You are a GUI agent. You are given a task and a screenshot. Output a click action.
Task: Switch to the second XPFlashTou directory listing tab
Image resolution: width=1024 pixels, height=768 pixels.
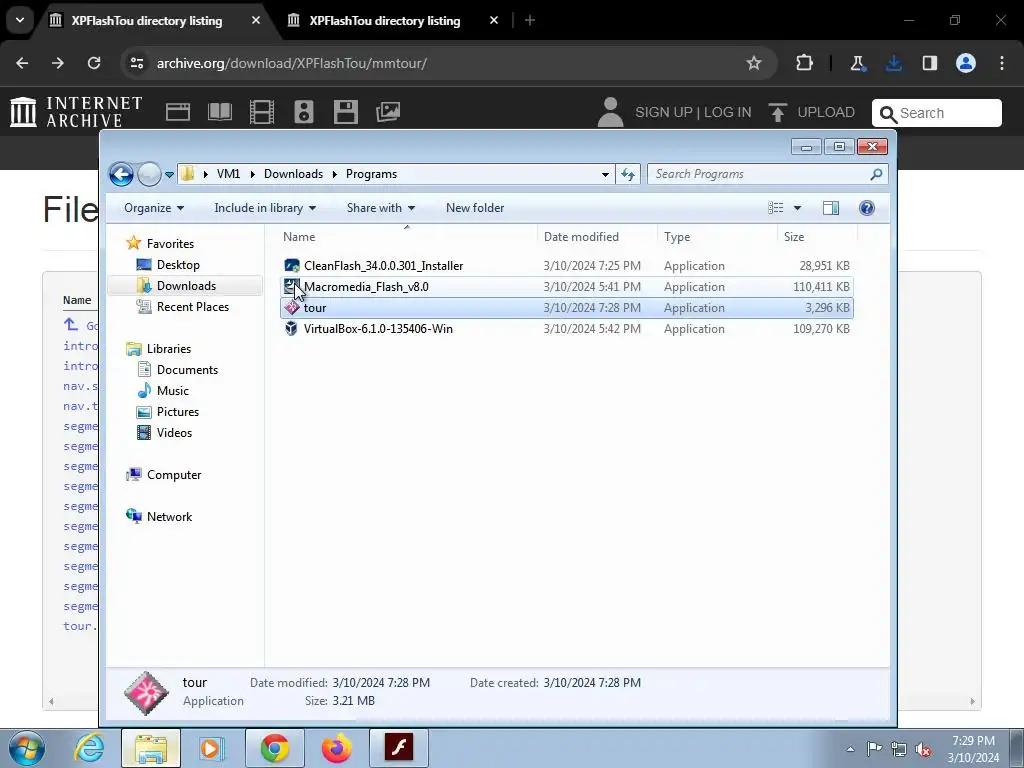(385, 20)
